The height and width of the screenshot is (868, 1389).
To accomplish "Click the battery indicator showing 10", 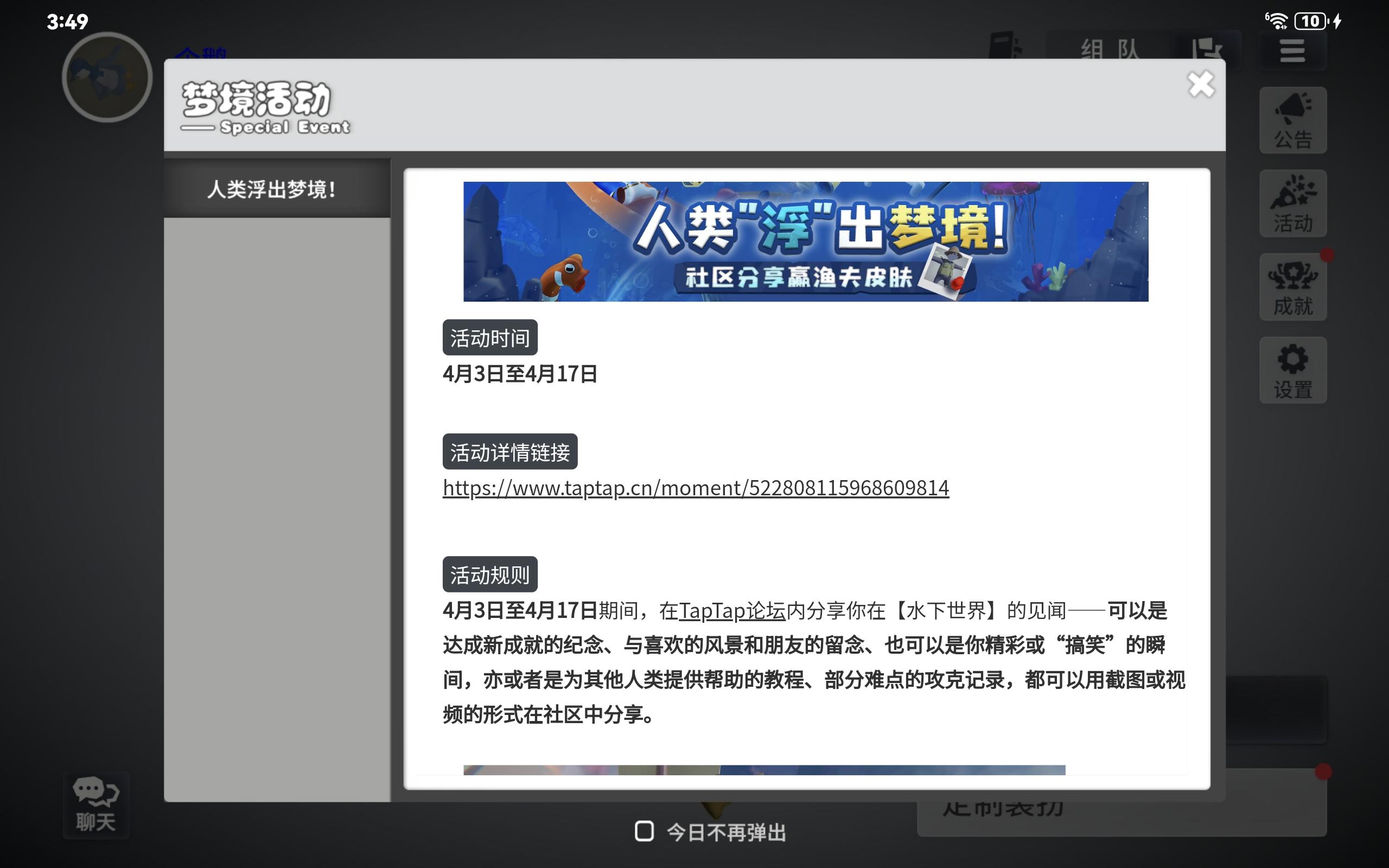I will [x=1311, y=21].
